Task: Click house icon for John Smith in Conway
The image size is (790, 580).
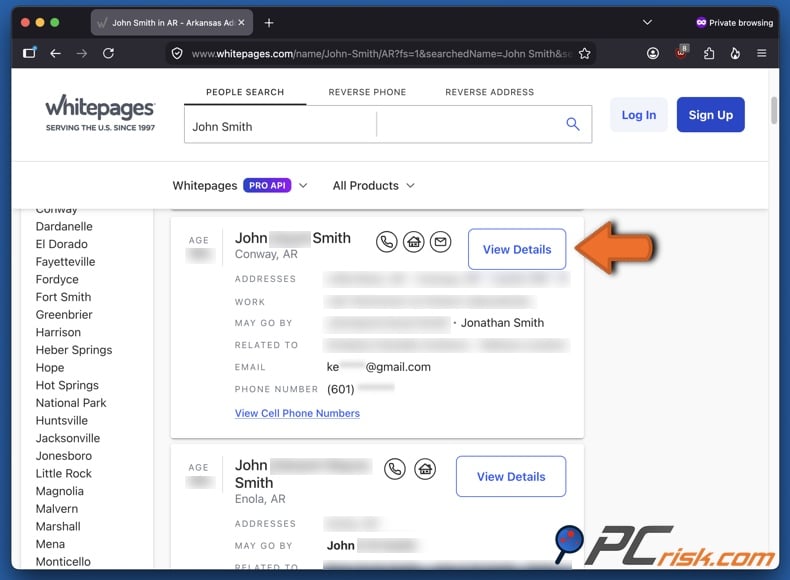Action: (414, 242)
